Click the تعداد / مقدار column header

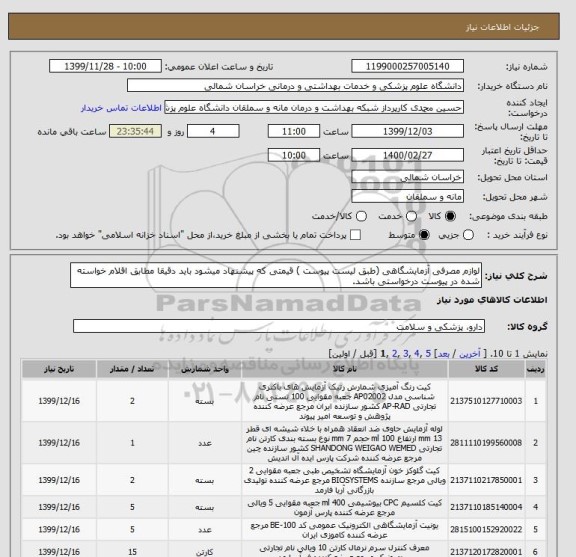coord(132,369)
